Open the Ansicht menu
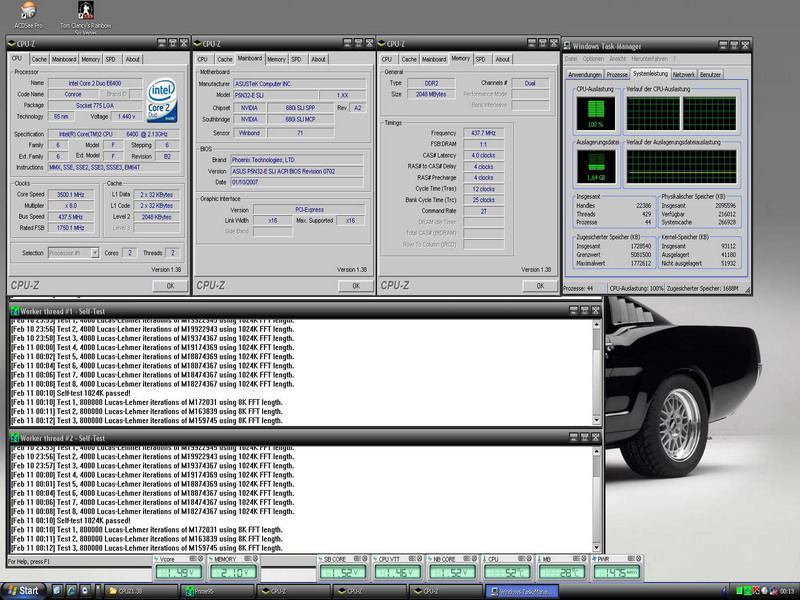The image size is (800, 600). point(617,59)
